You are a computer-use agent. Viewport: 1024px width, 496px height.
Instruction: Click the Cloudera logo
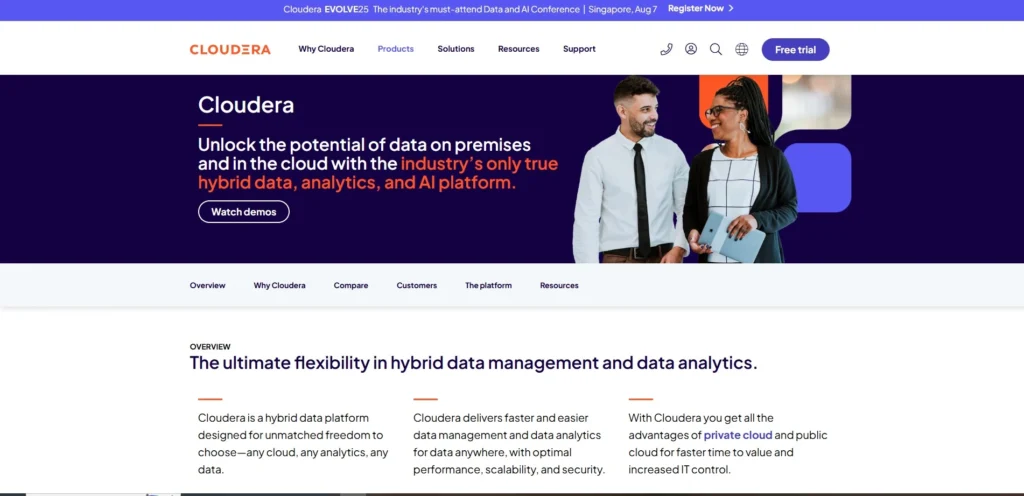(x=230, y=50)
